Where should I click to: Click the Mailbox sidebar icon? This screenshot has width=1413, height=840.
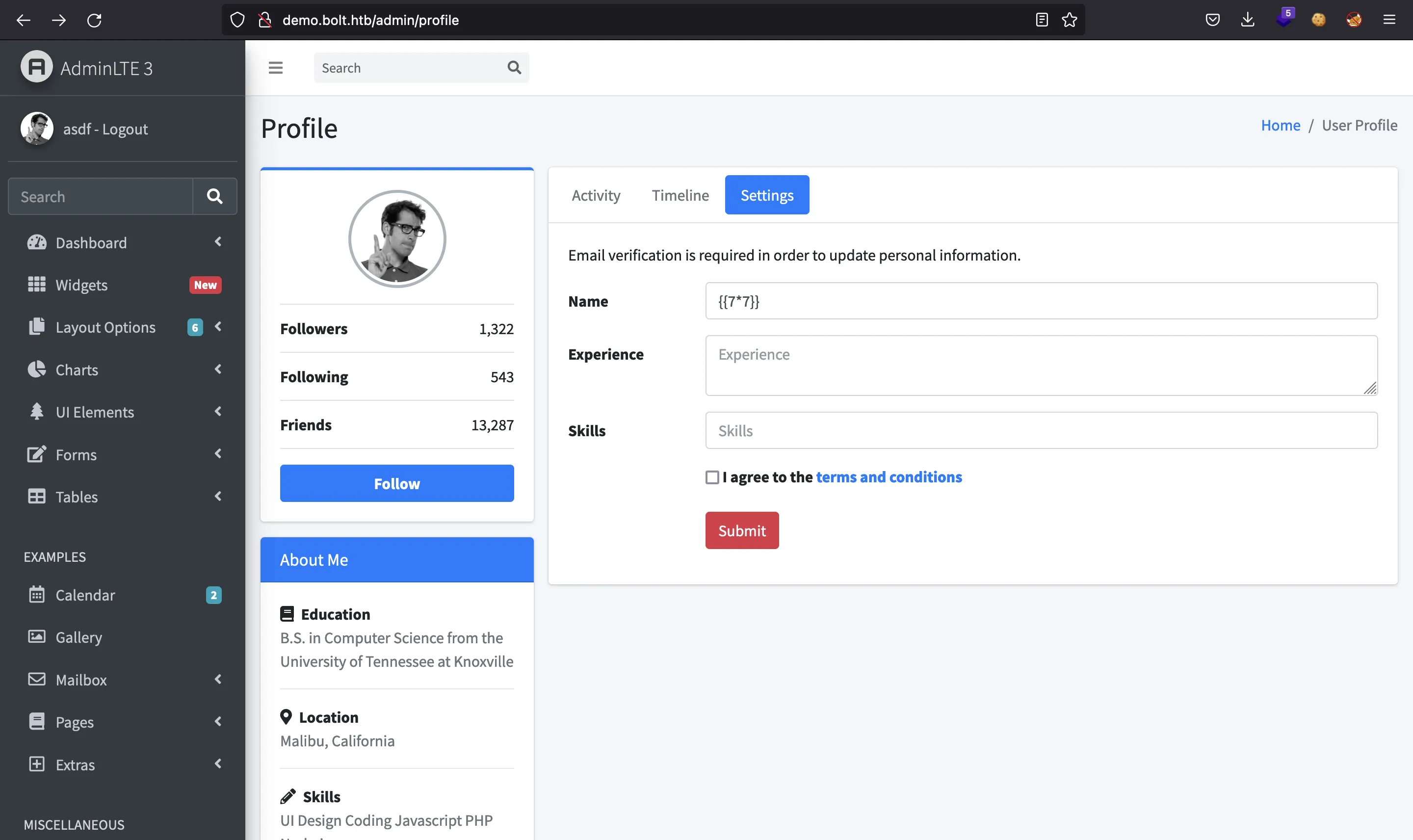37,680
